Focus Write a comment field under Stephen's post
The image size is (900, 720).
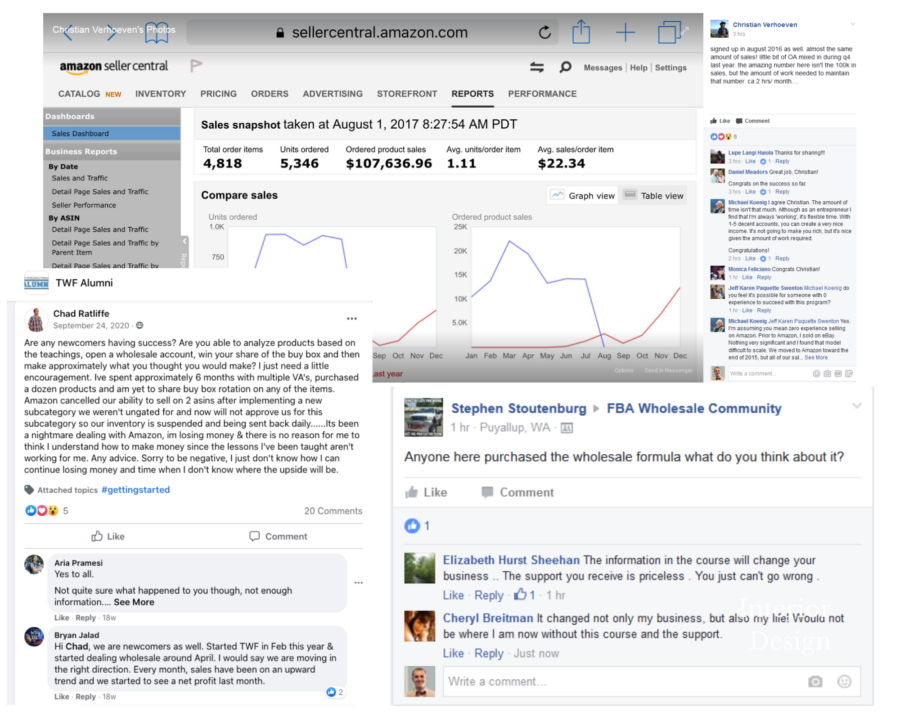[x=651, y=682]
